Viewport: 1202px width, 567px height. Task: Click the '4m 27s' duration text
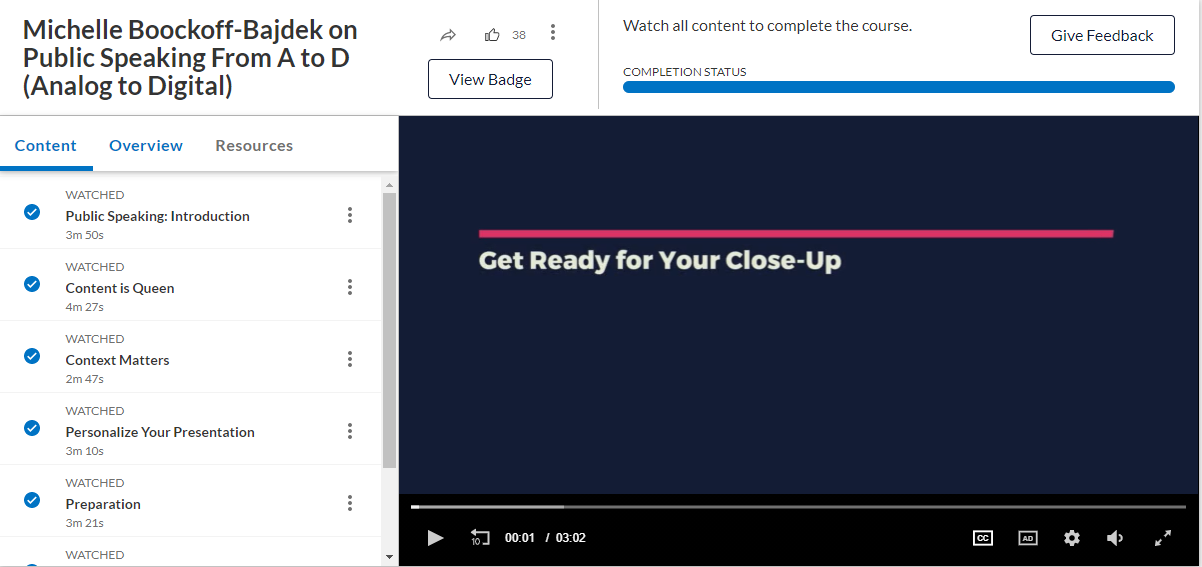pyautogui.click(x=85, y=307)
